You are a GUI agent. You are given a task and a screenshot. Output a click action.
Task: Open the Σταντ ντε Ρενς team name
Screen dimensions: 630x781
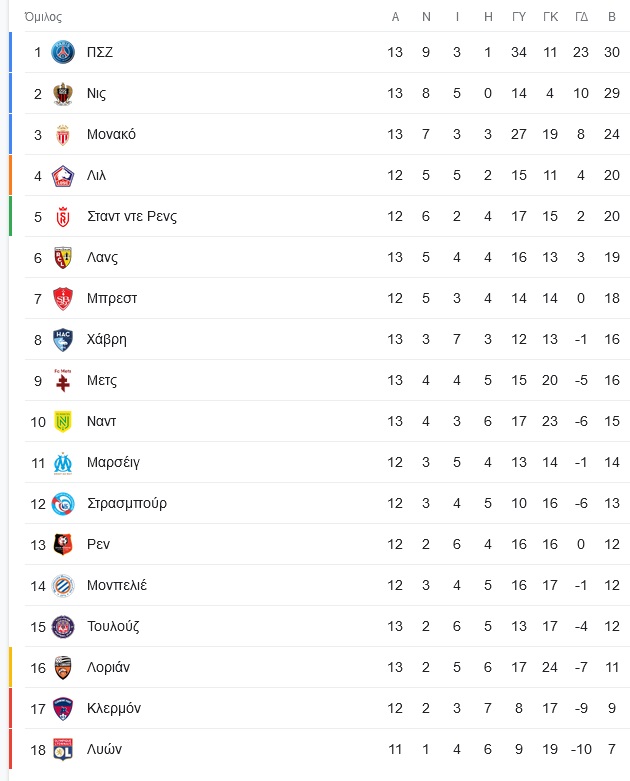132,217
